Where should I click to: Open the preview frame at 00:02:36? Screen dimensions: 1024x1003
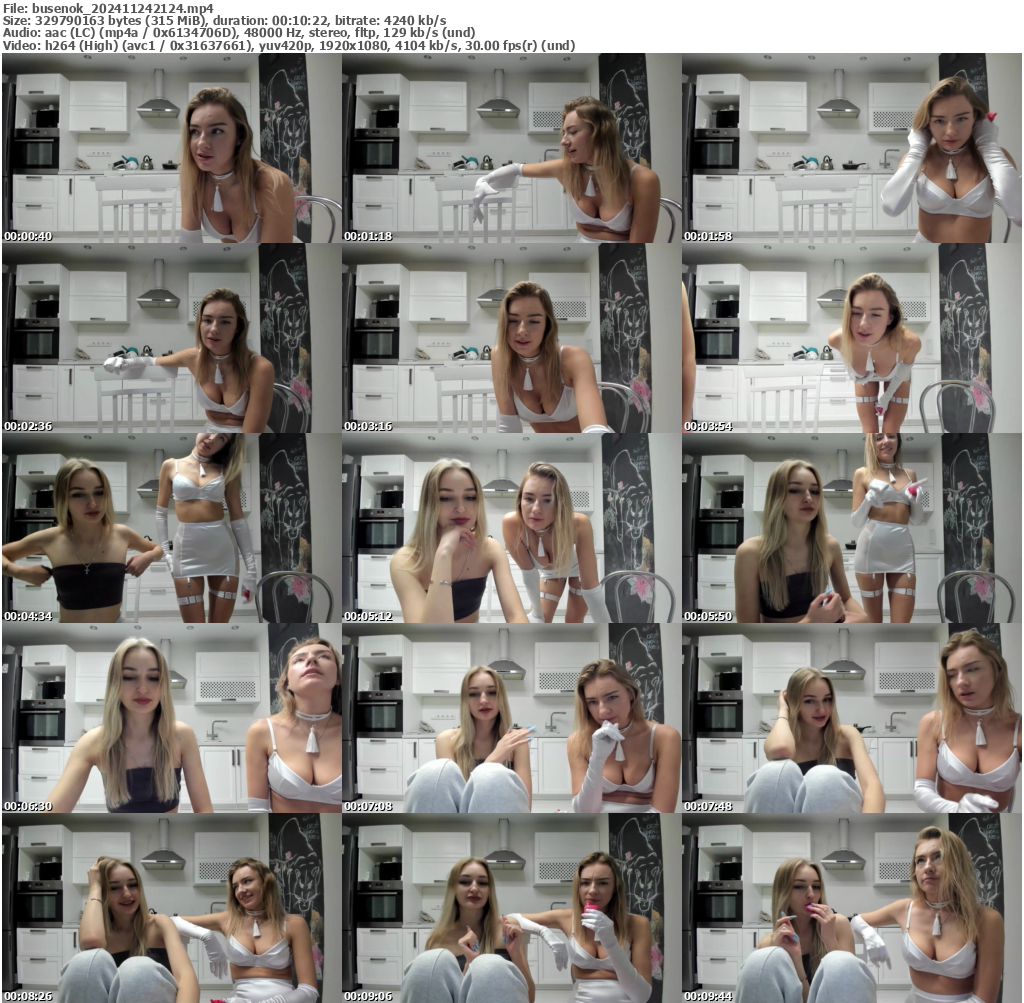coord(170,335)
